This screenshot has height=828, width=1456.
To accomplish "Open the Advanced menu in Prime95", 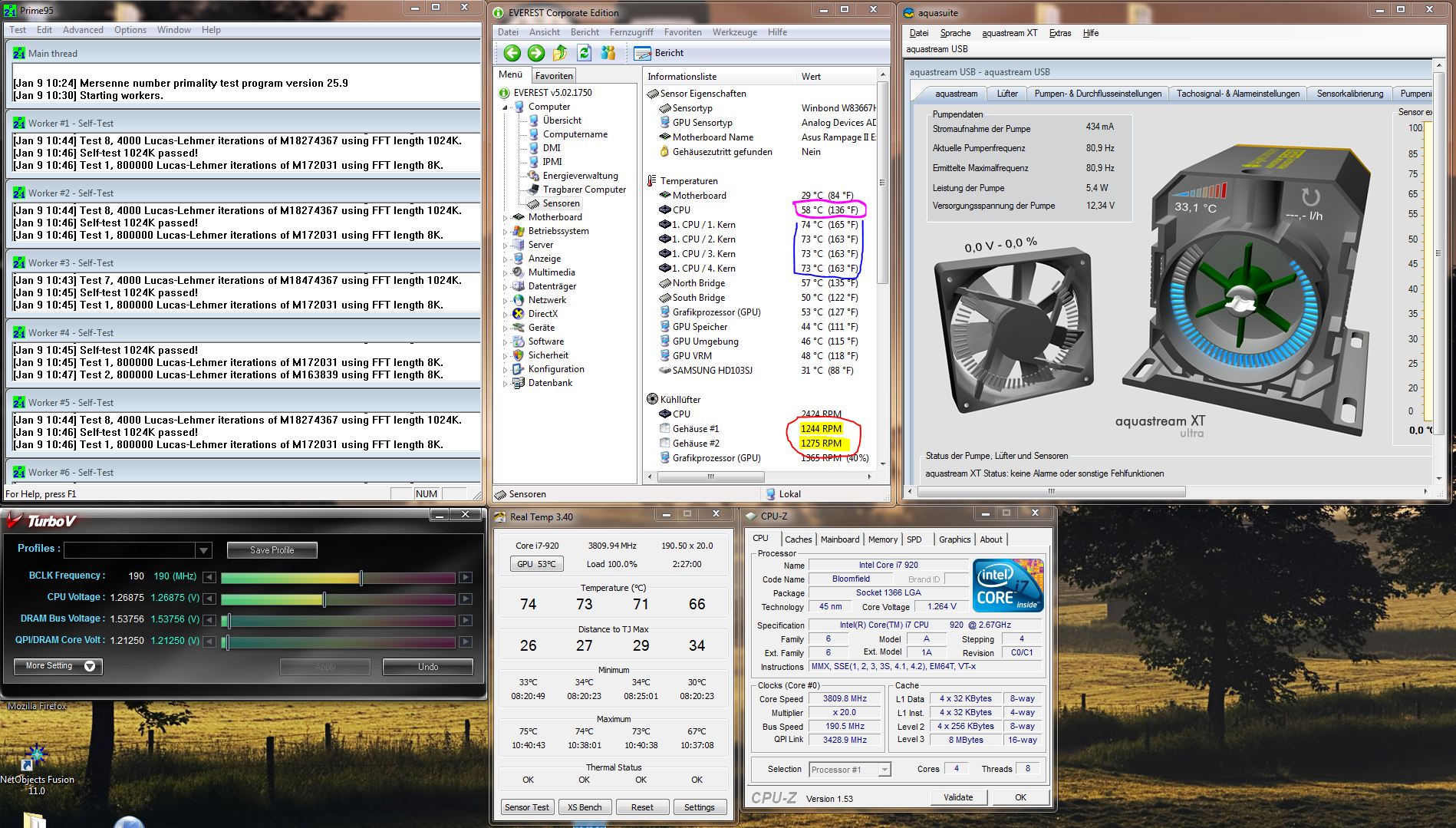I will click(83, 30).
